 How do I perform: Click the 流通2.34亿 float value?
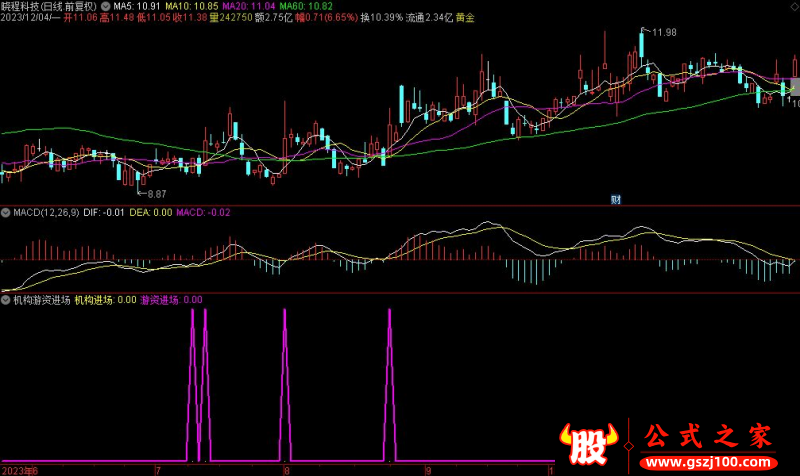[429, 18]
